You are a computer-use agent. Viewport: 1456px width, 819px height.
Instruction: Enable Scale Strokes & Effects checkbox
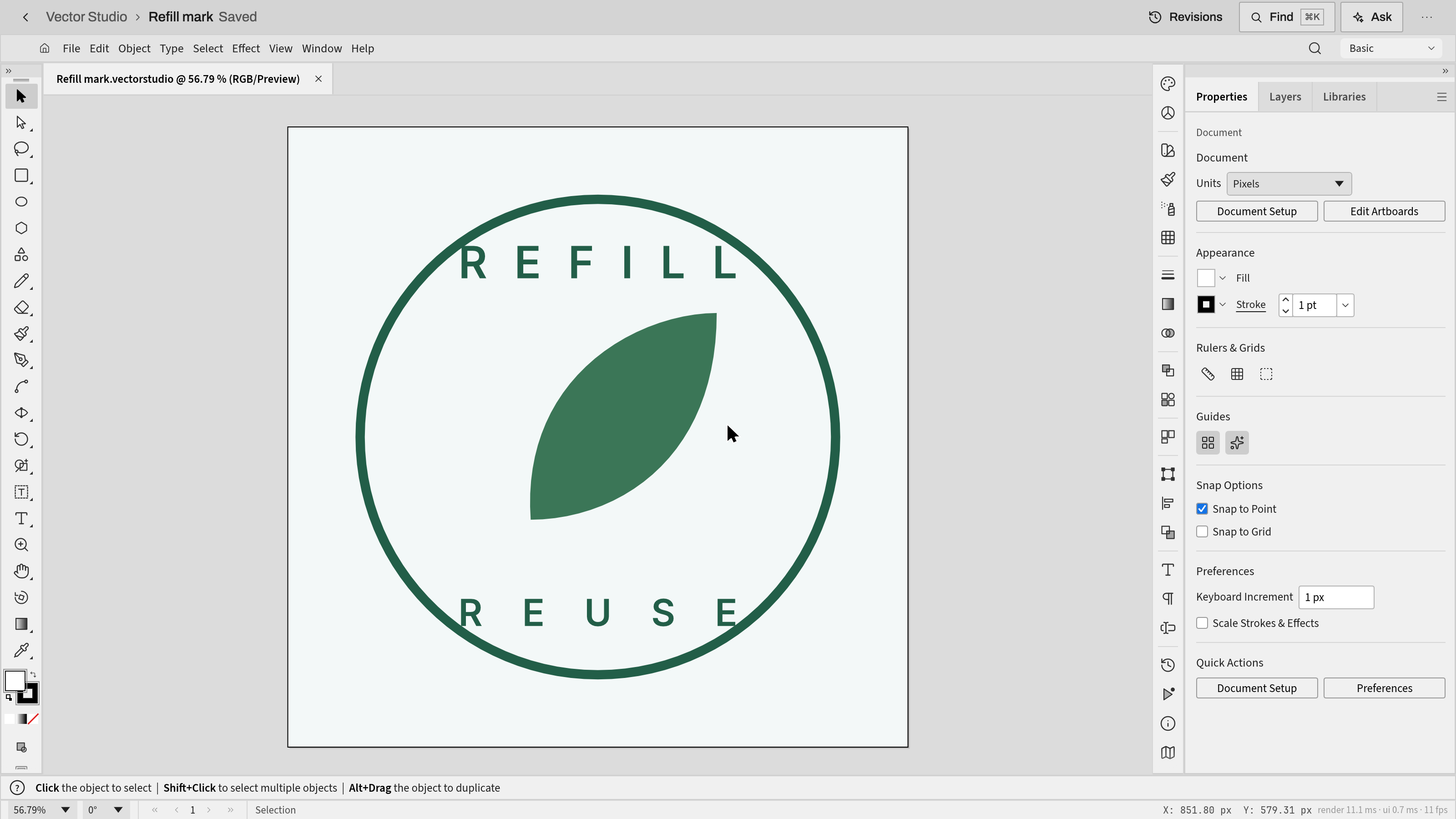pos(1202,623)
